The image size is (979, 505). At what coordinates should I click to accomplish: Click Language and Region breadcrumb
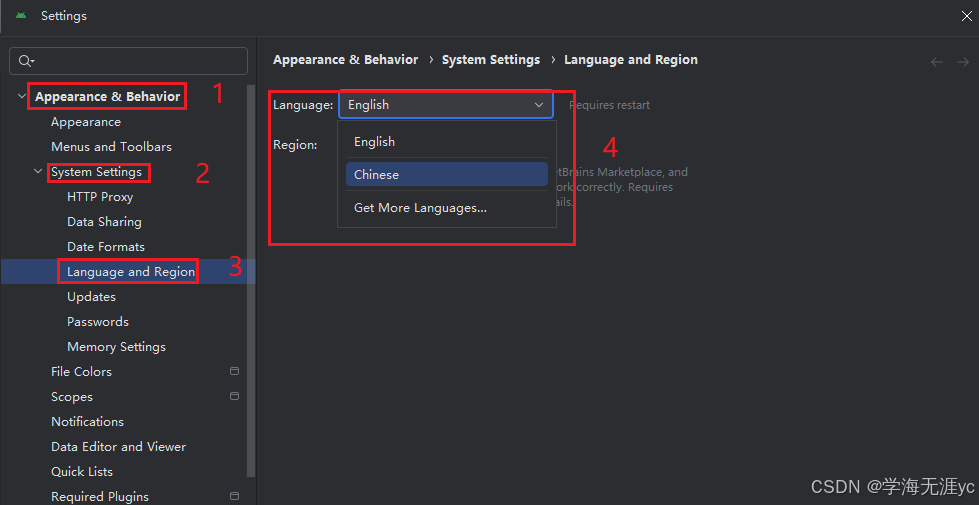point(631,60)
